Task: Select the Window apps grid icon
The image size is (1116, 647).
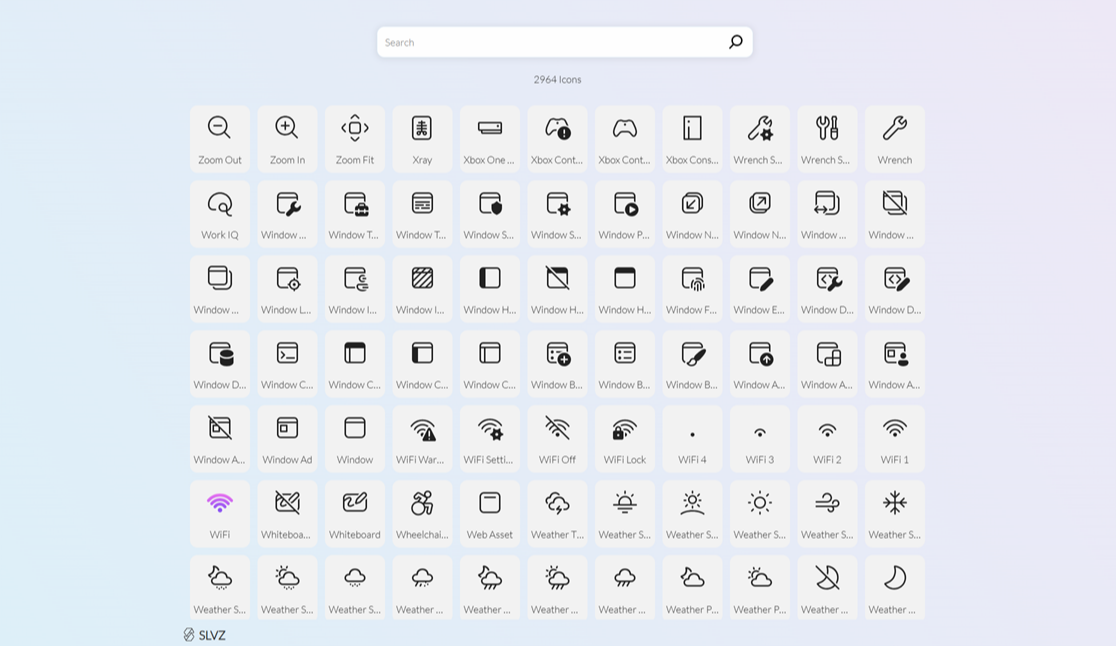Action: coord(827,364)
